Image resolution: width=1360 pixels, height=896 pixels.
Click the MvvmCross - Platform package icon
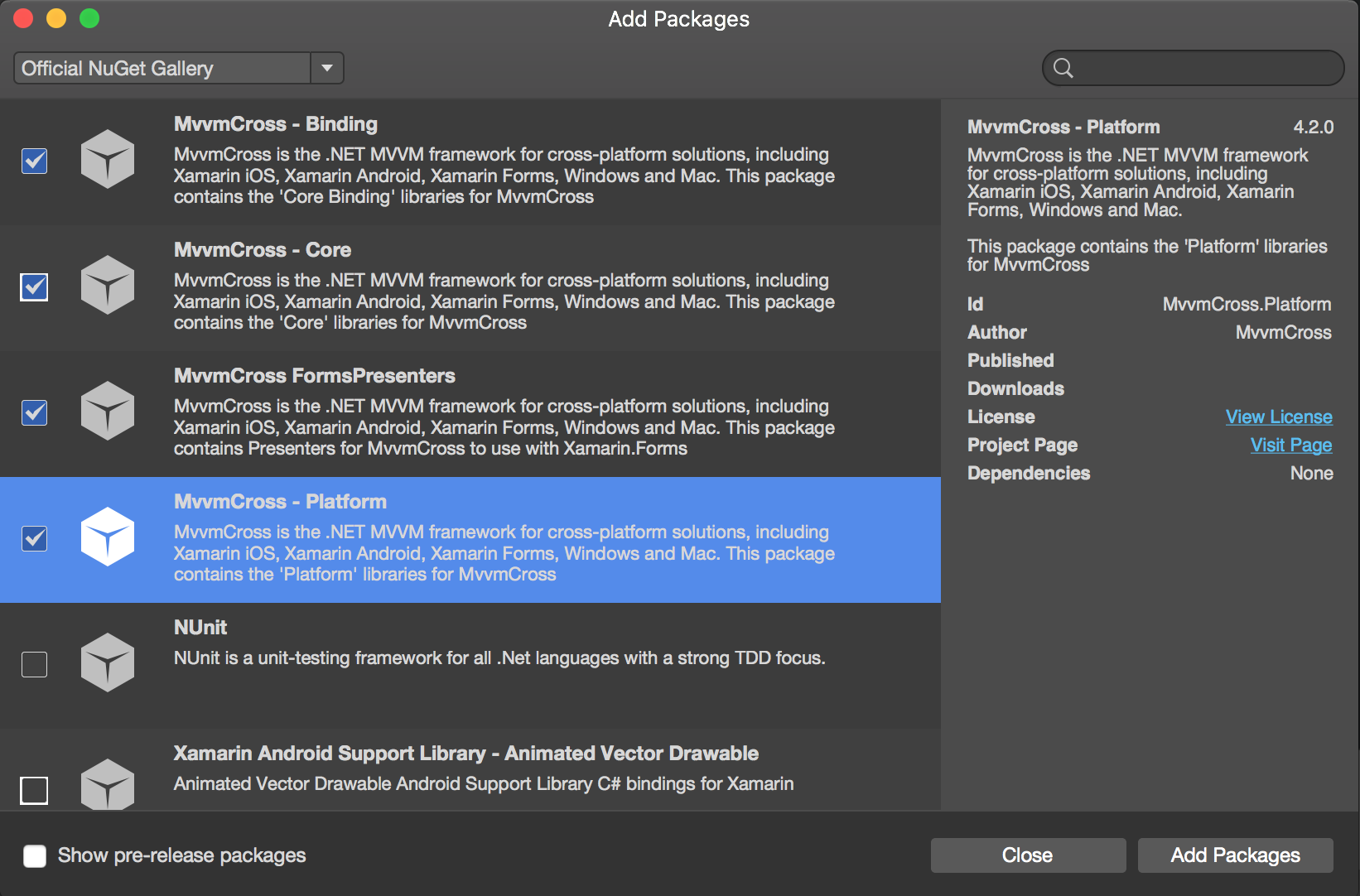(108, 537)
